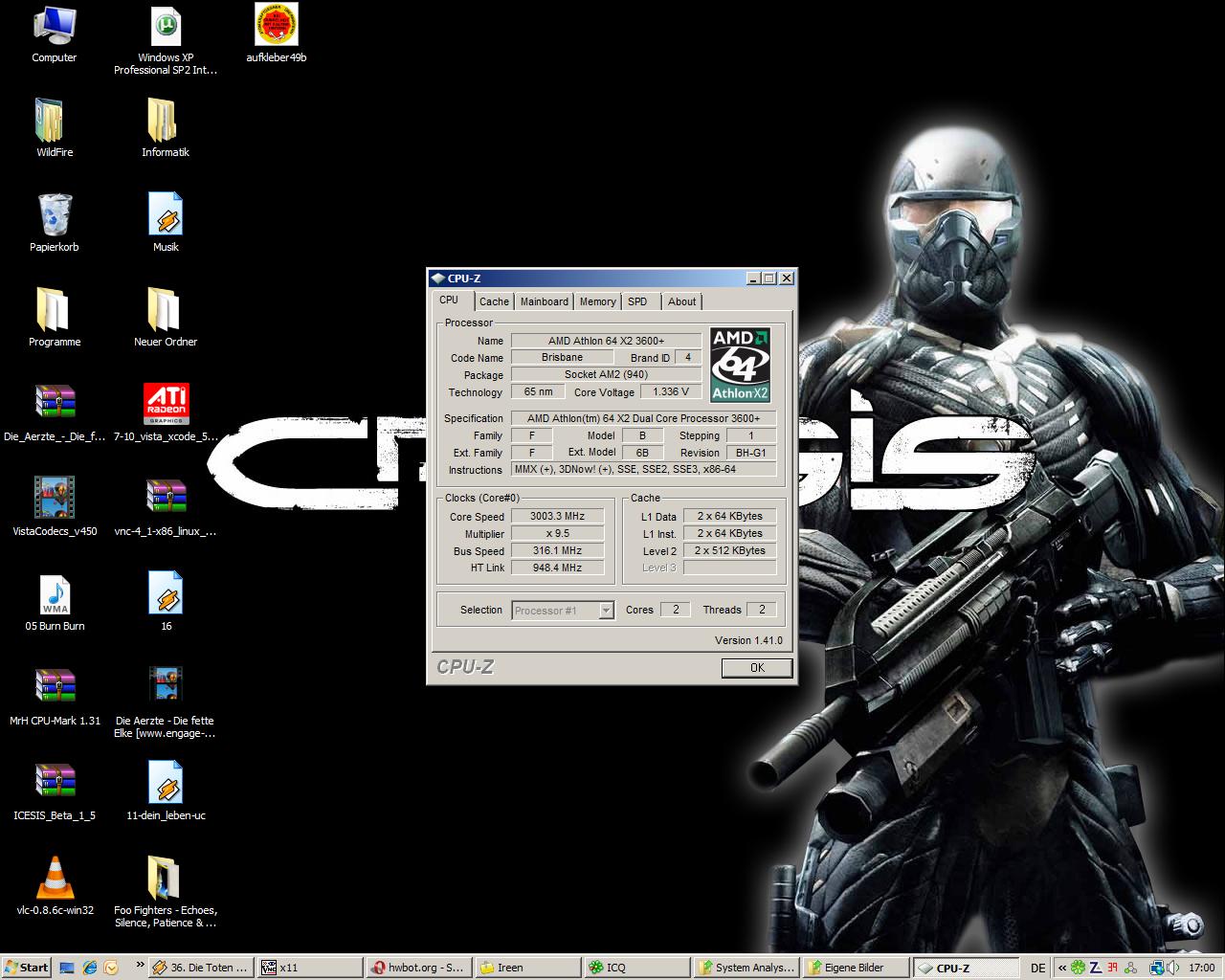The width and height of the screenshot is (1225, 980).
Task: Expand hidden tray icons with the chevron
Action: (x=1062, y=968)
